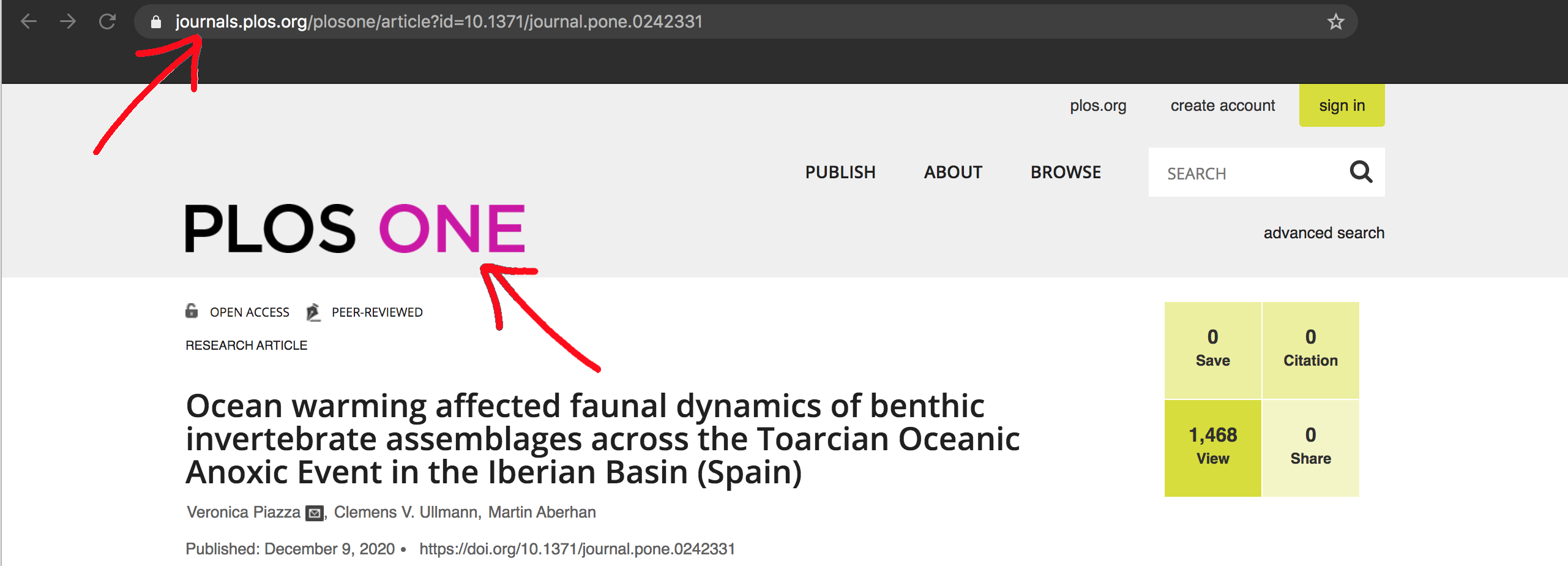1568x566 pixels.
Task: Open the 0 Citation metrics tile
Action: click(x=1310, y=350)
